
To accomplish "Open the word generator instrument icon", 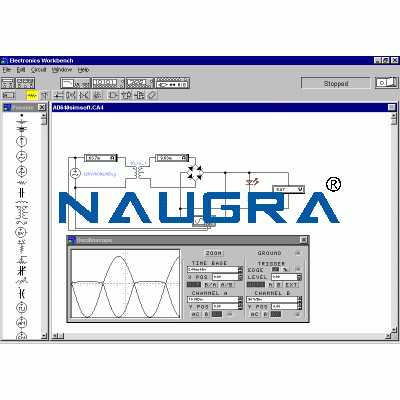I will [108, 83].
